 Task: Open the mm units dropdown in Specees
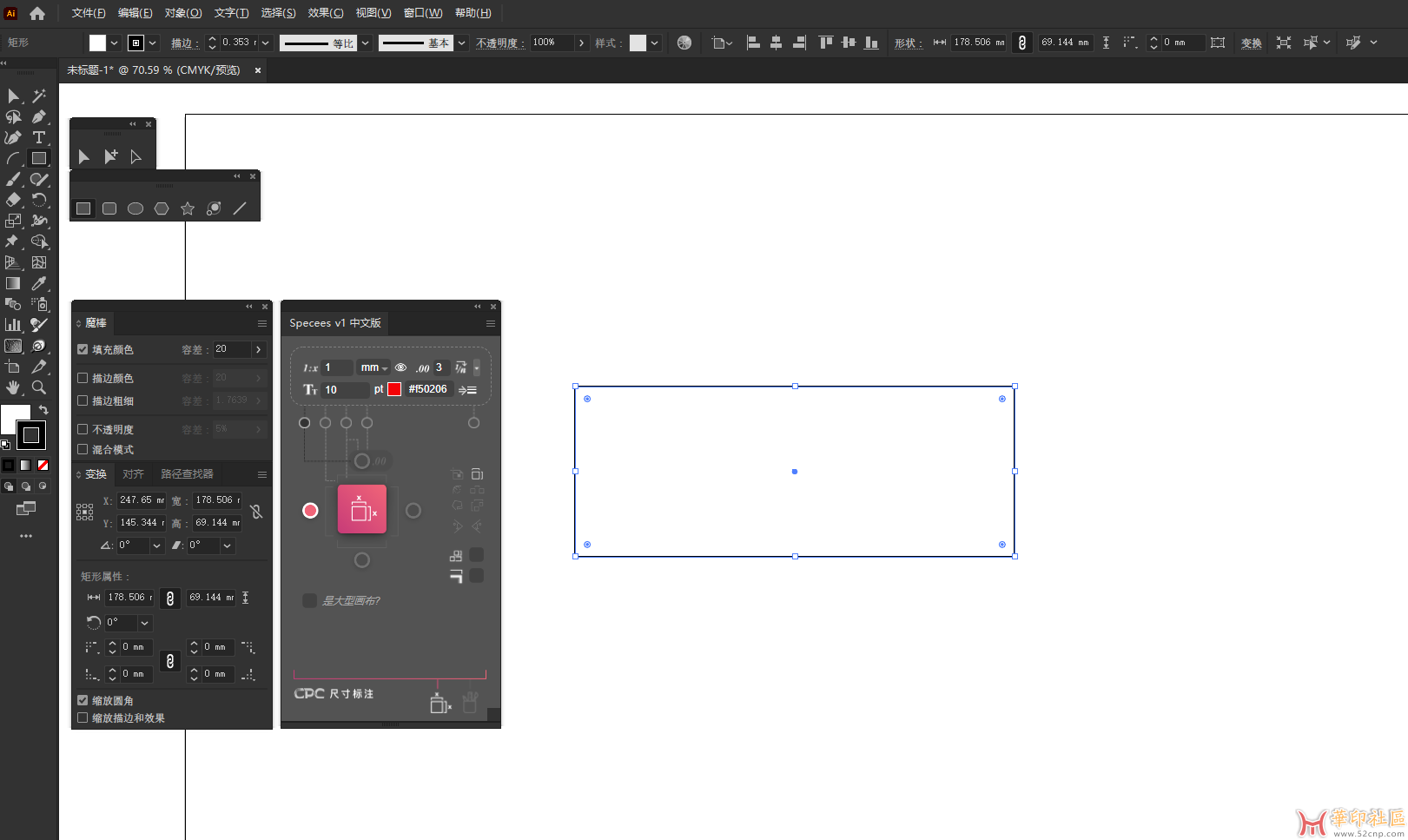pos(373,367)
